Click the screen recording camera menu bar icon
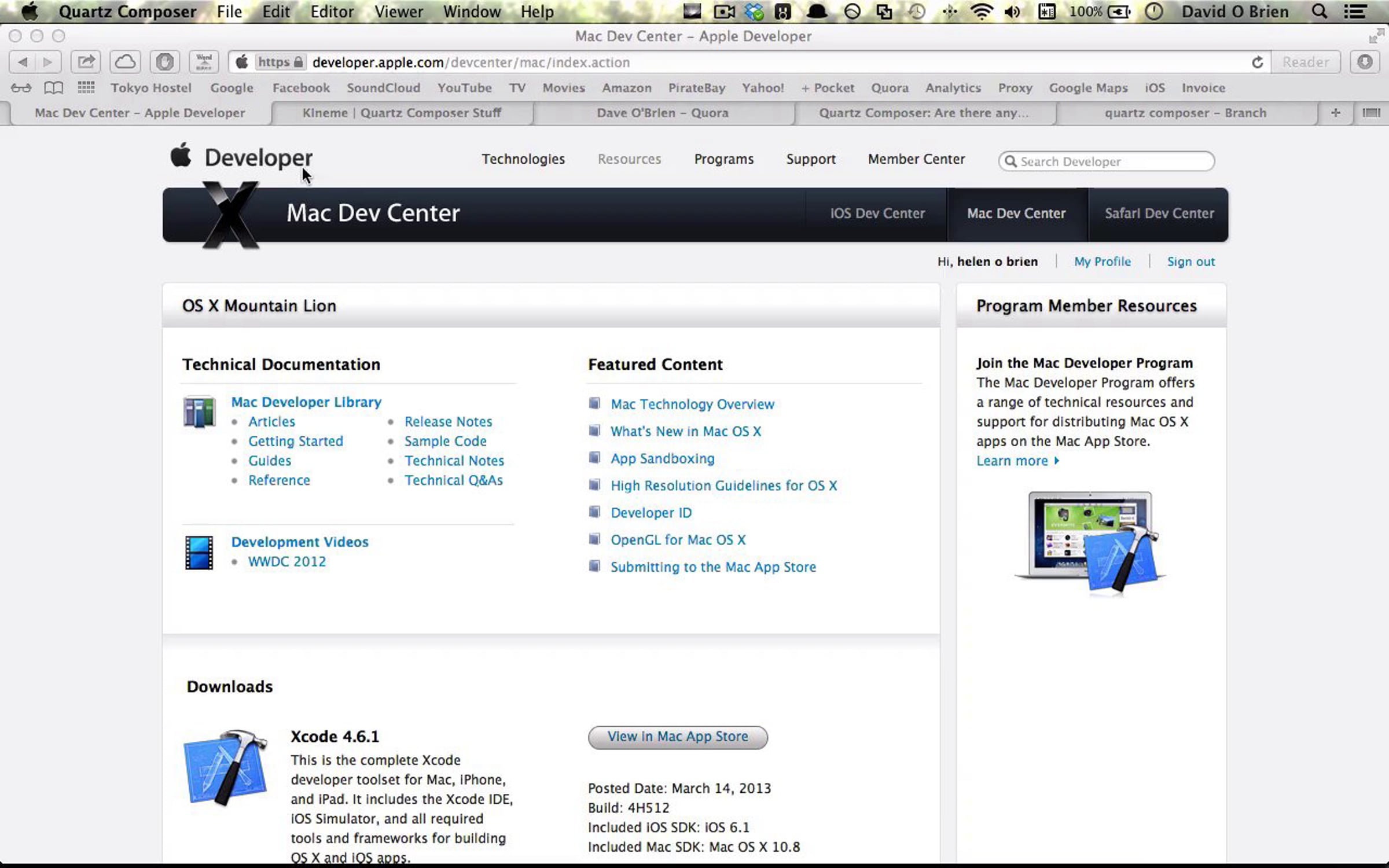The width and height of the screenshot is (1389, 868). tap(724, 12)
